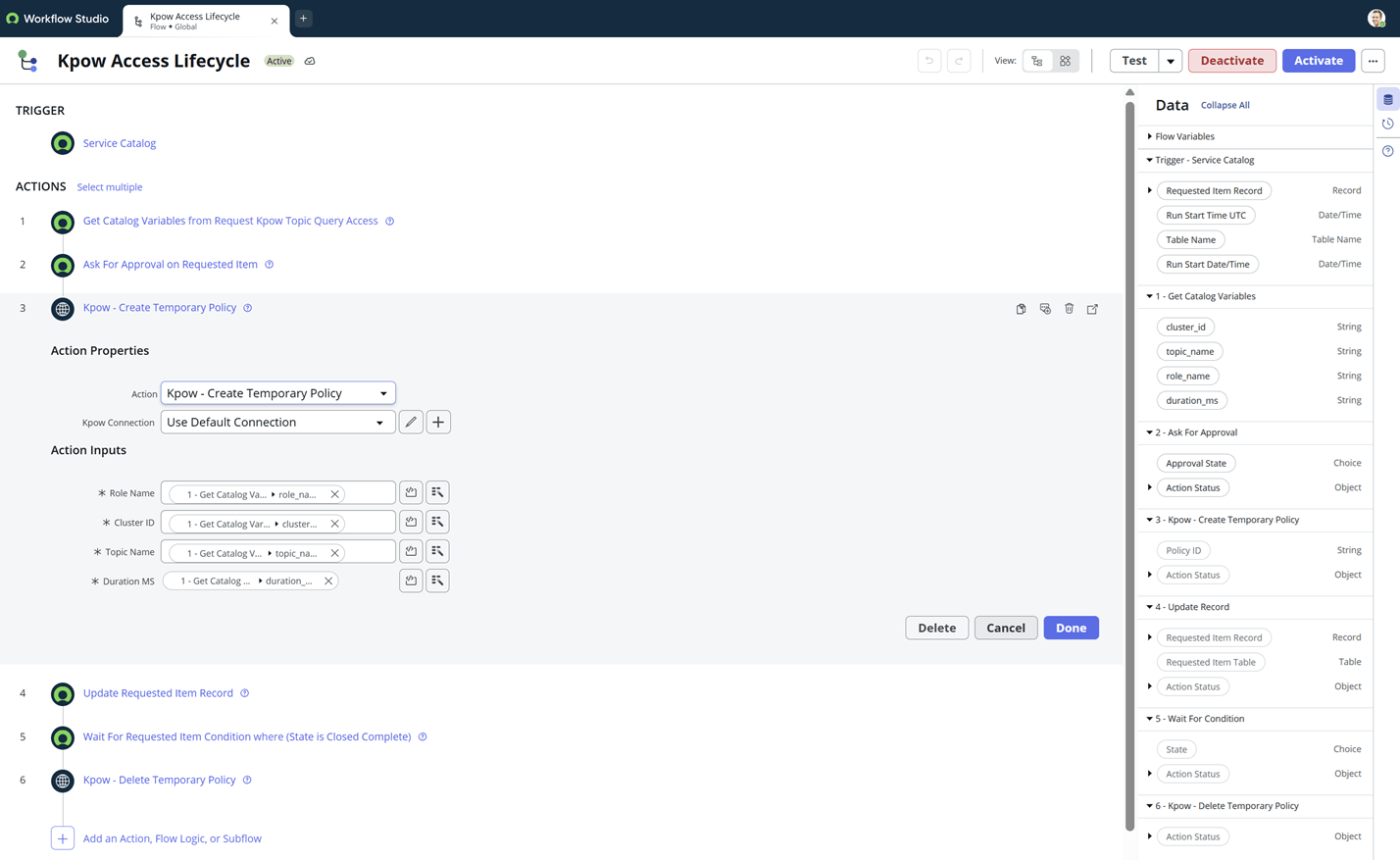Collapse the Trigger - Service Catalog section

[1149, 160]
